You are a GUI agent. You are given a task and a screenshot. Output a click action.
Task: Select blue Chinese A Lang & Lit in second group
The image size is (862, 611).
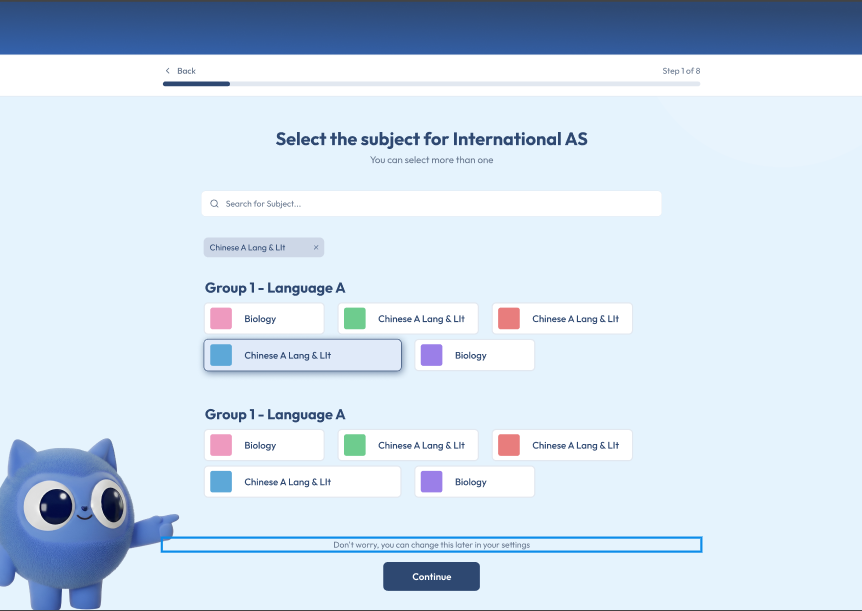point(302,482)
